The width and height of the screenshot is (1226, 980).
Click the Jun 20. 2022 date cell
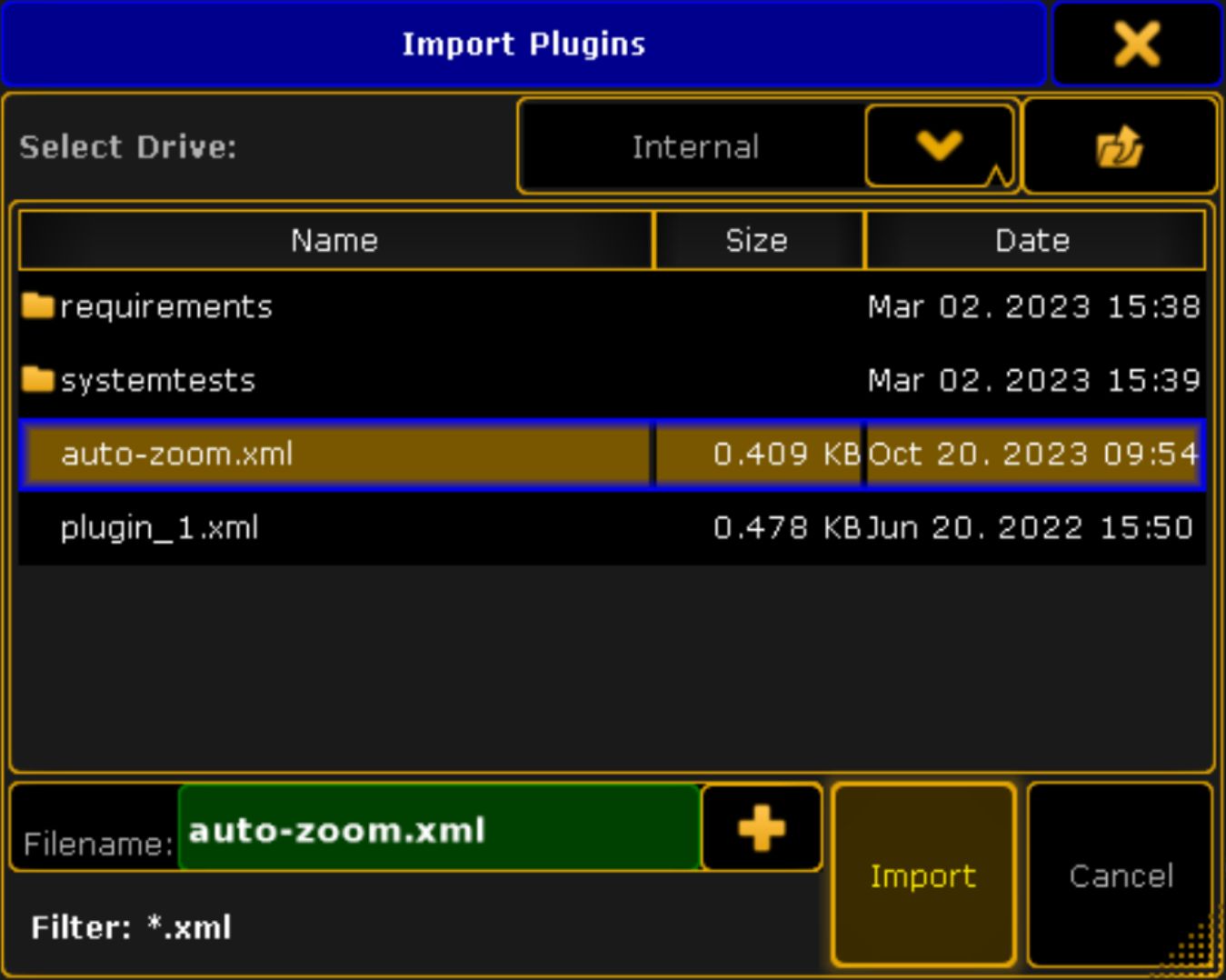(x=1028, y=528)
